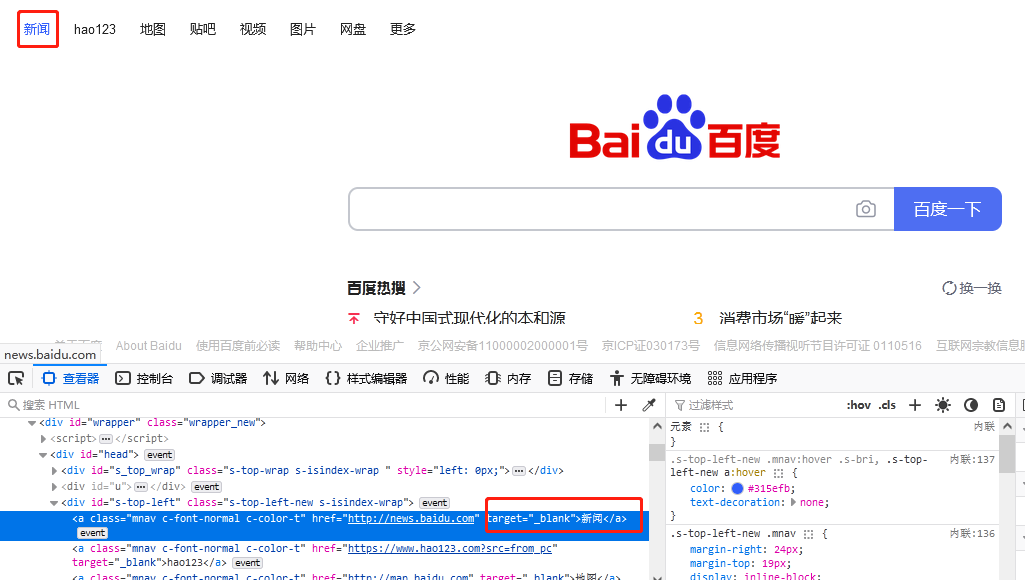
Task: Open the 查看器 inspector tab
Action: click(x=70, y=379)
